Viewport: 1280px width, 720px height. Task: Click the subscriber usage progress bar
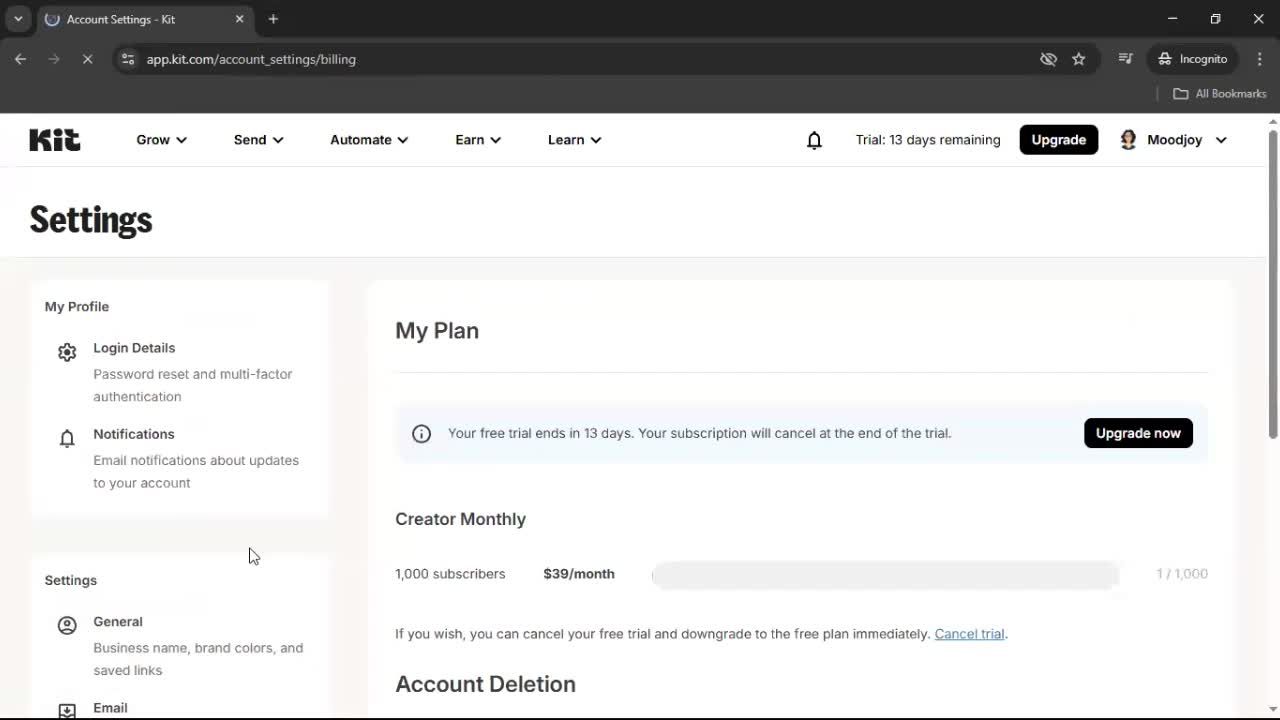(x=884, y=574)
